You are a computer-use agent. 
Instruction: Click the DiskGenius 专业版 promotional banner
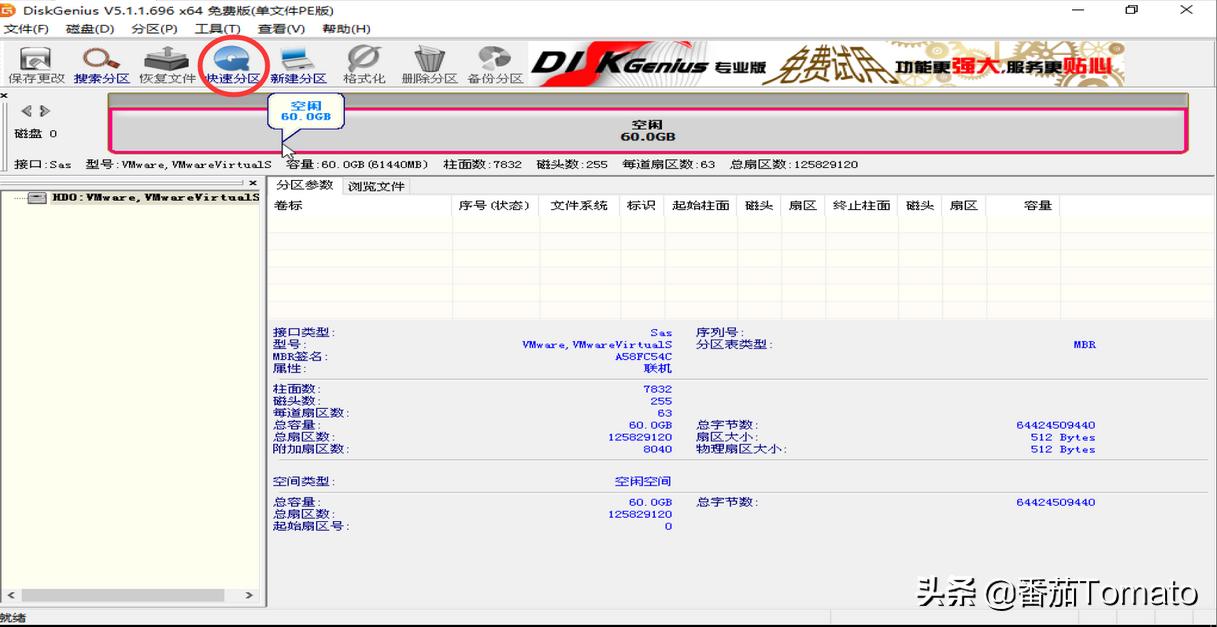click(826, 65)
